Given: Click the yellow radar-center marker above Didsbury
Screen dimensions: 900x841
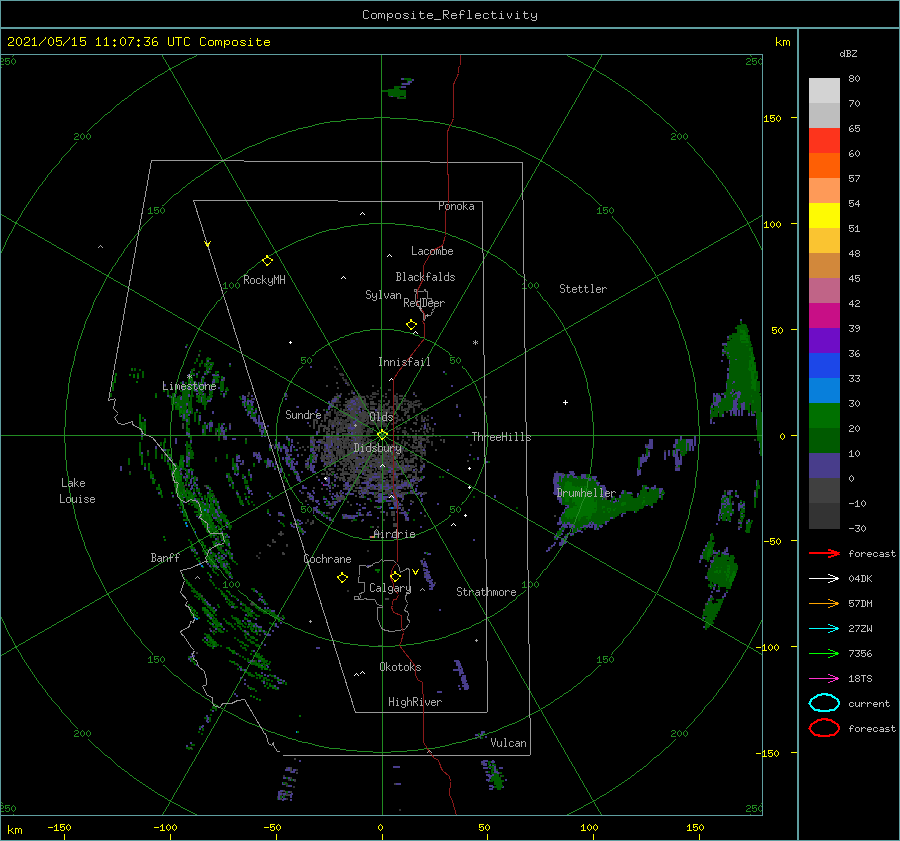Looking at the screenshot, I should [x=382, y=435].
